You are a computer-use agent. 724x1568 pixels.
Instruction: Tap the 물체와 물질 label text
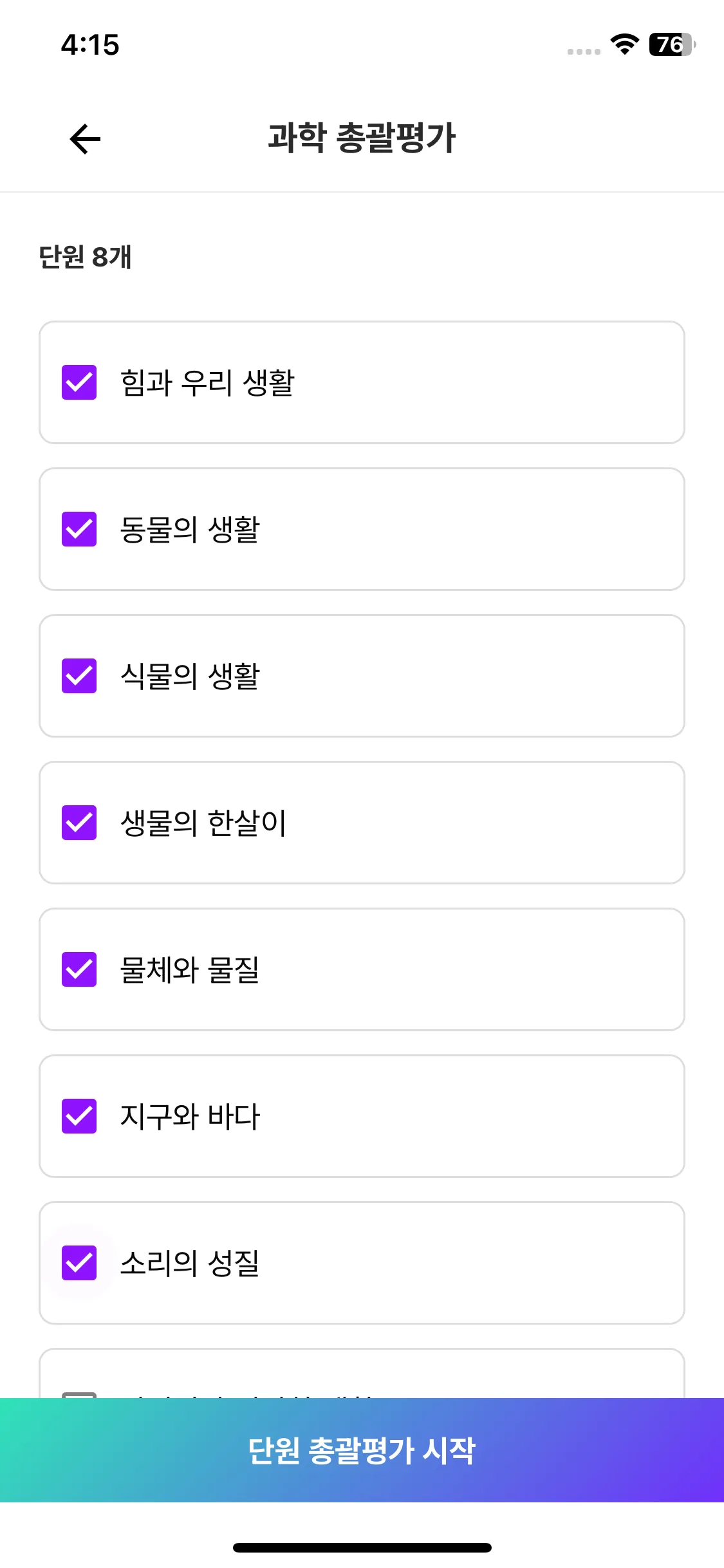190,970
